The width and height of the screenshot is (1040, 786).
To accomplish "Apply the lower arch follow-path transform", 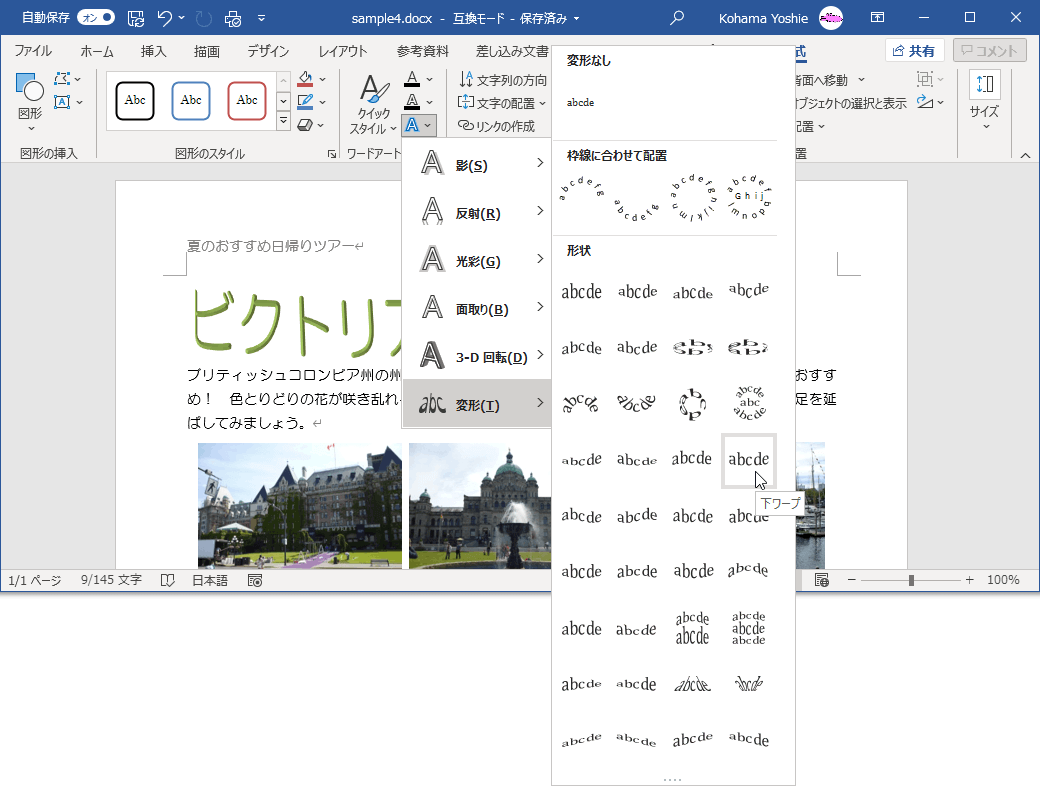I will [x=637, y=210].
